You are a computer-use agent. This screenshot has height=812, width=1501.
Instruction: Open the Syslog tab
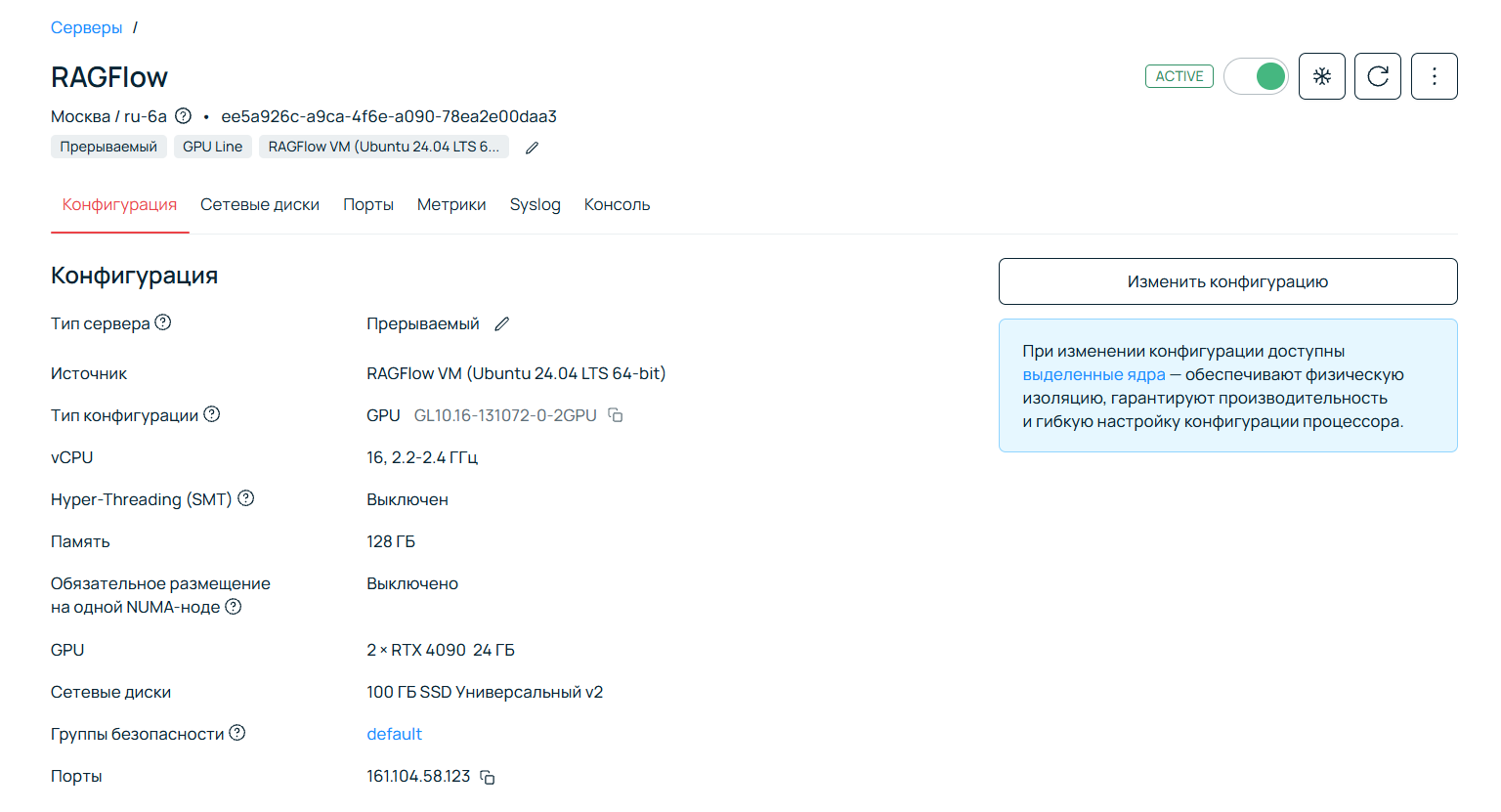pyautogui.click(x=536, y=204)
